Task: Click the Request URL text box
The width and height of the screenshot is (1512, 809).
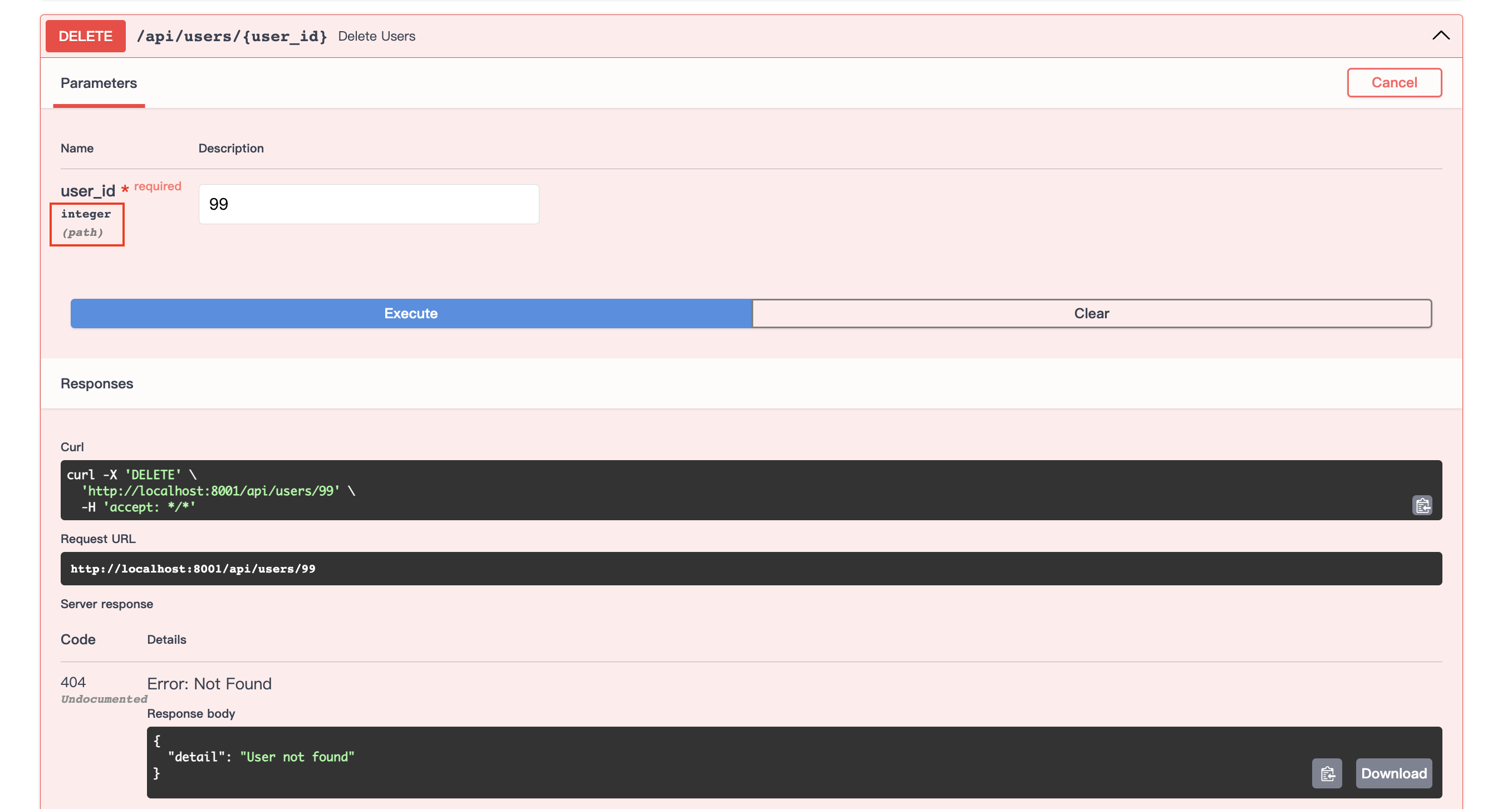Action: tap(751, 569)
